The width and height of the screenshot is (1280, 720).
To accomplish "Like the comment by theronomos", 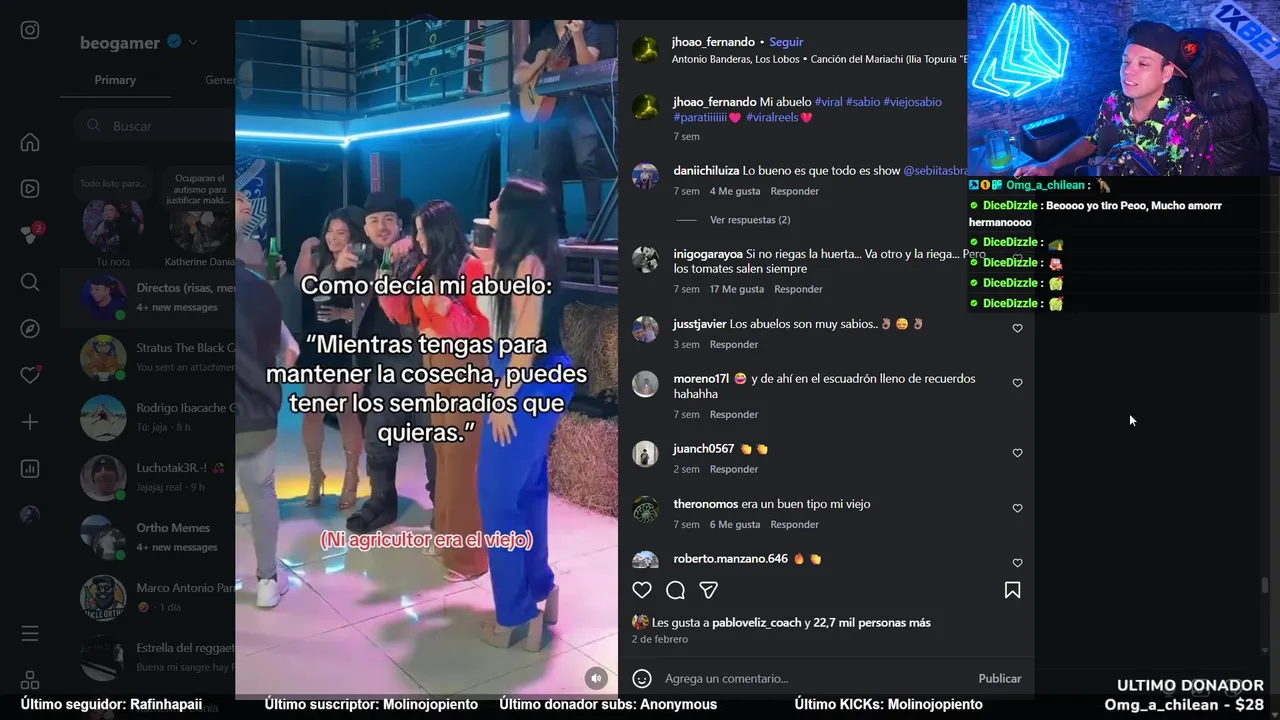I will (x=1017, y=508).
